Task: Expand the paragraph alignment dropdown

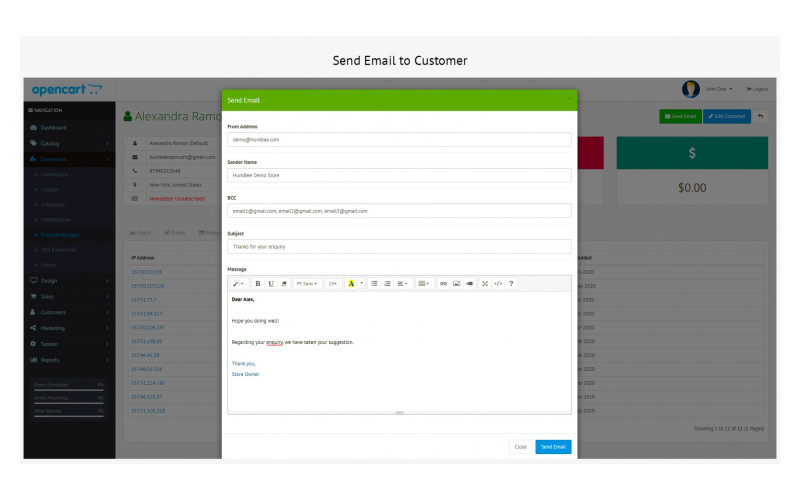Action: [402, 284]
